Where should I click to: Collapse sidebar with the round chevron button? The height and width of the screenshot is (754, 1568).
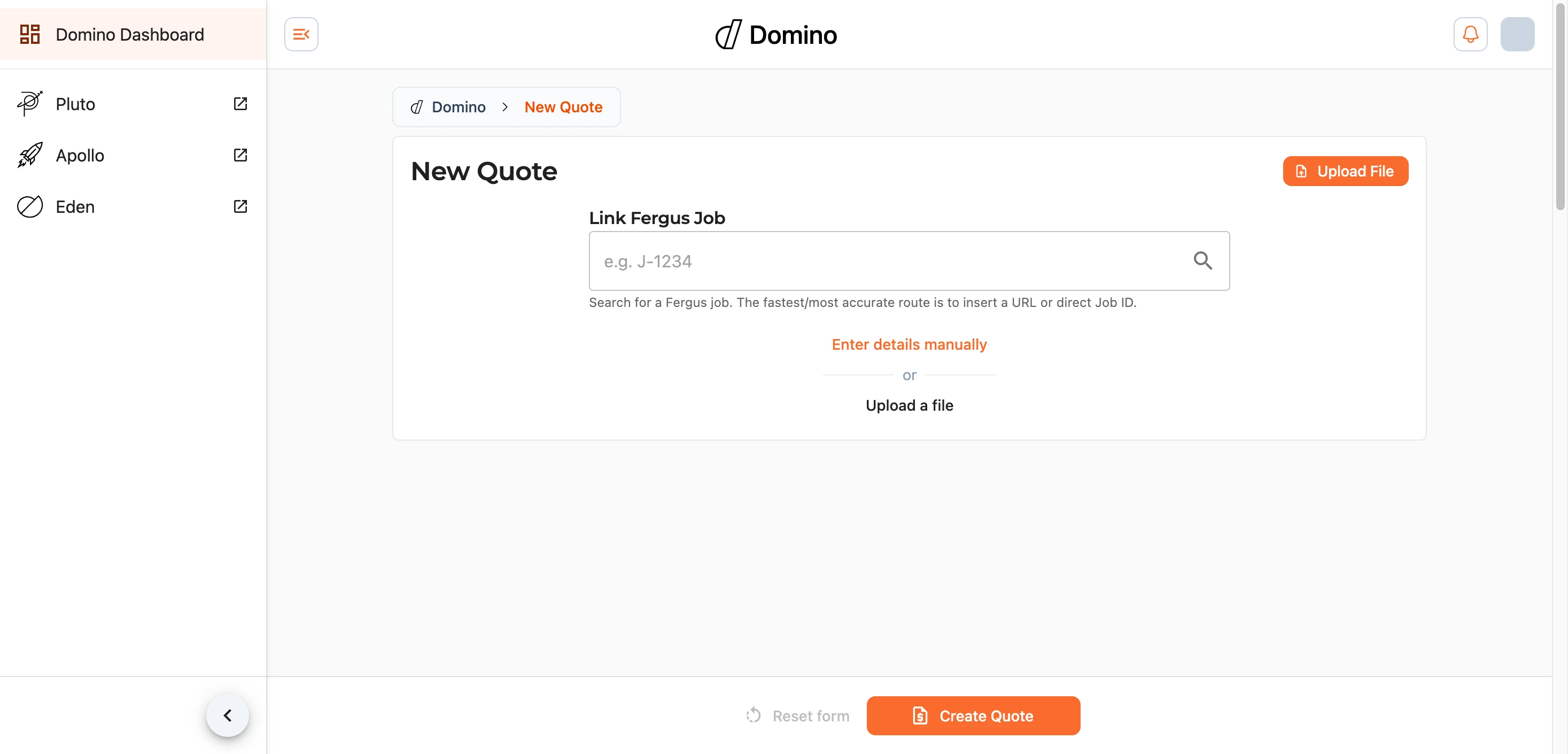pyautogui.click(x=228, y=715)
